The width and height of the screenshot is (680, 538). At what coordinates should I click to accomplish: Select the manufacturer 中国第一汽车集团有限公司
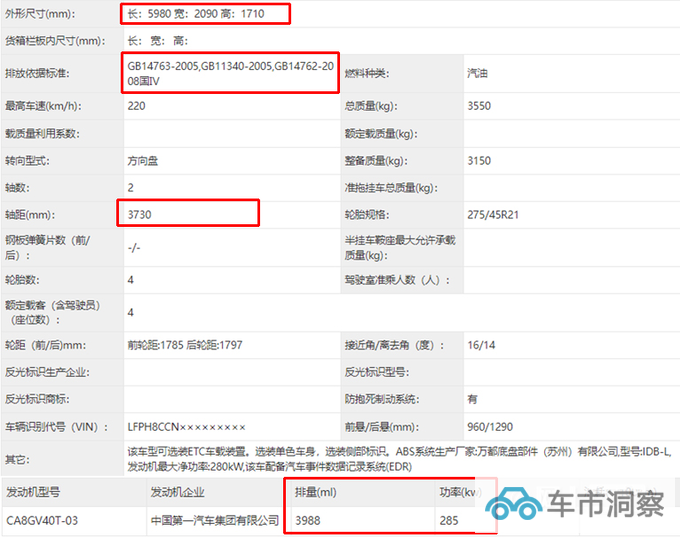[x=215, y=520]
